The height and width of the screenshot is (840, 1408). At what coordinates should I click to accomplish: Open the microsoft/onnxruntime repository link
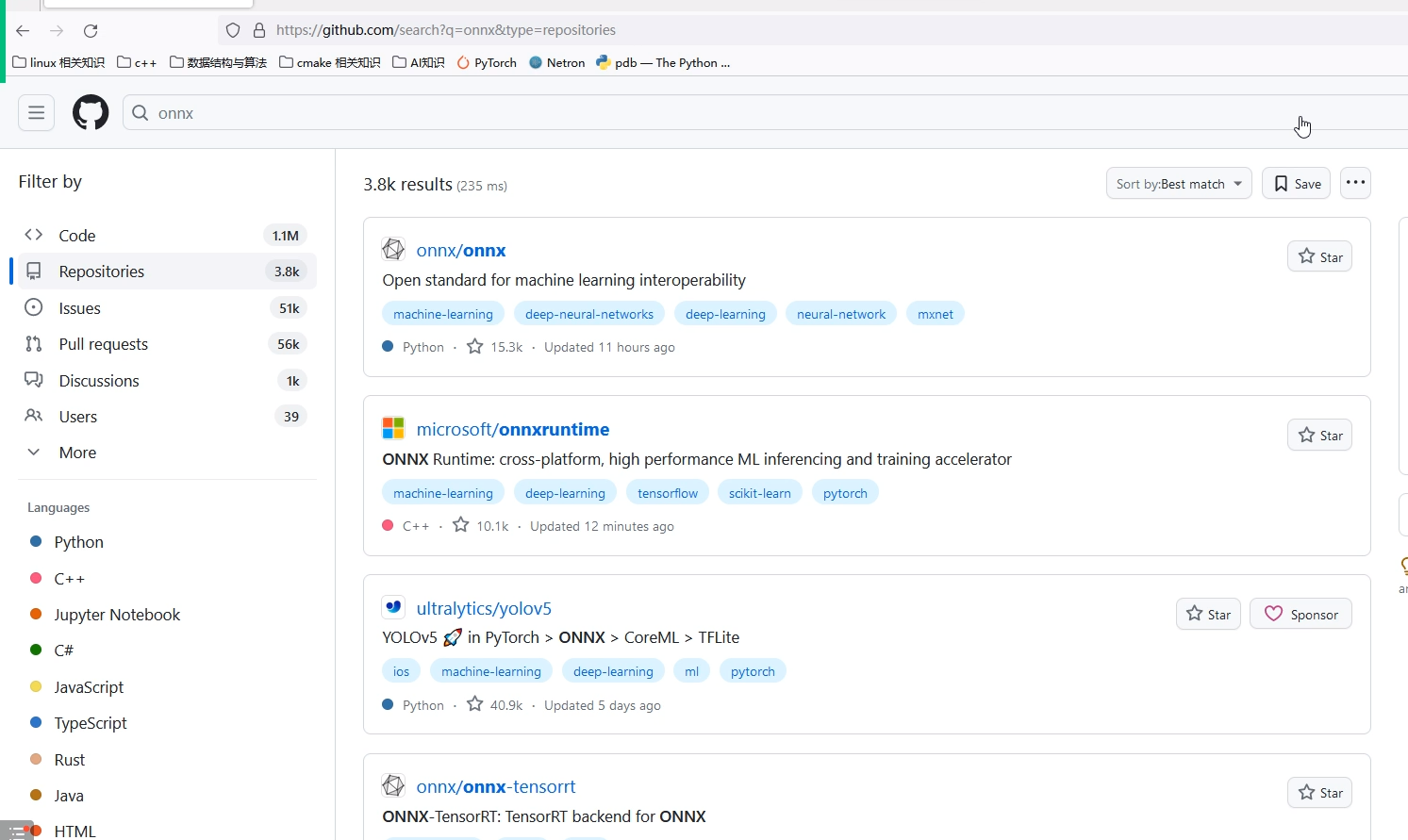[x=513, y=429]
